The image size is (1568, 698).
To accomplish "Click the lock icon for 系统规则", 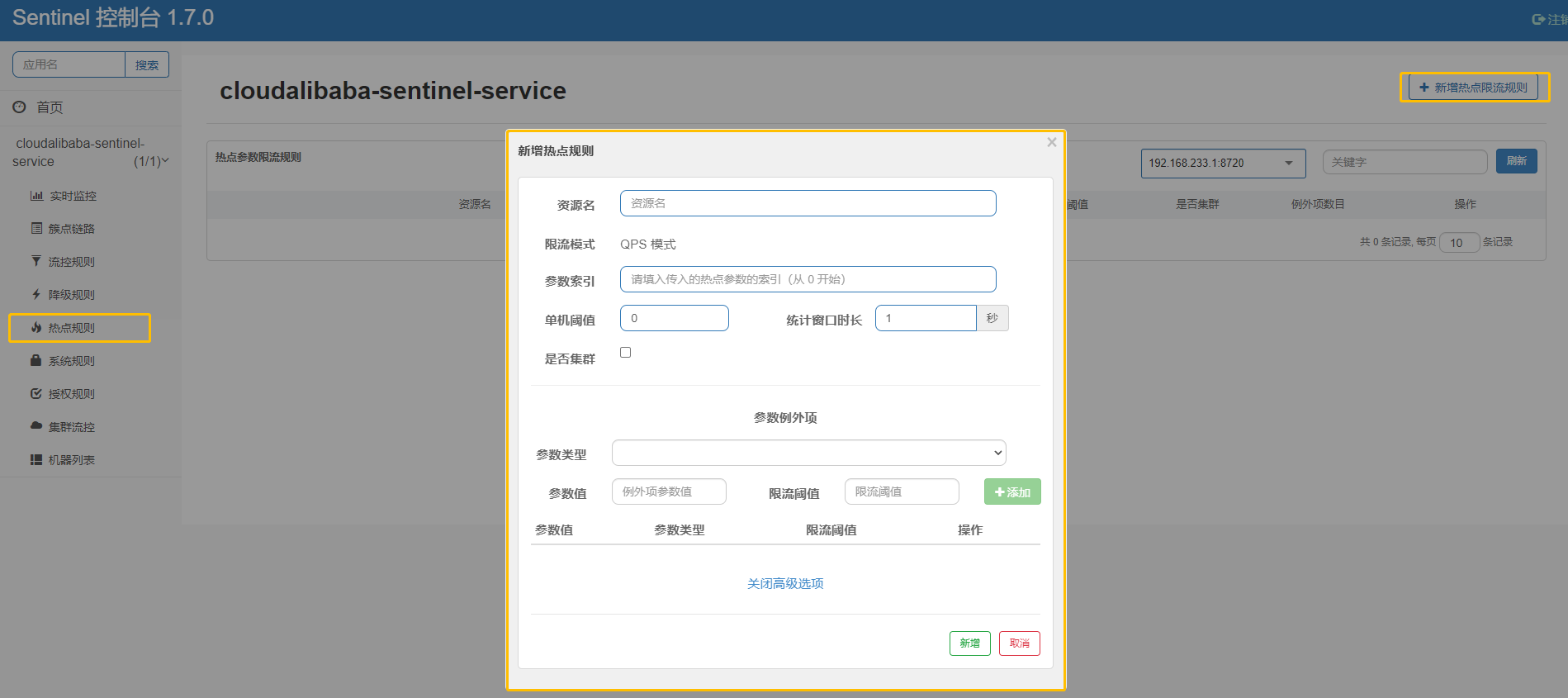I will (36, 360).
